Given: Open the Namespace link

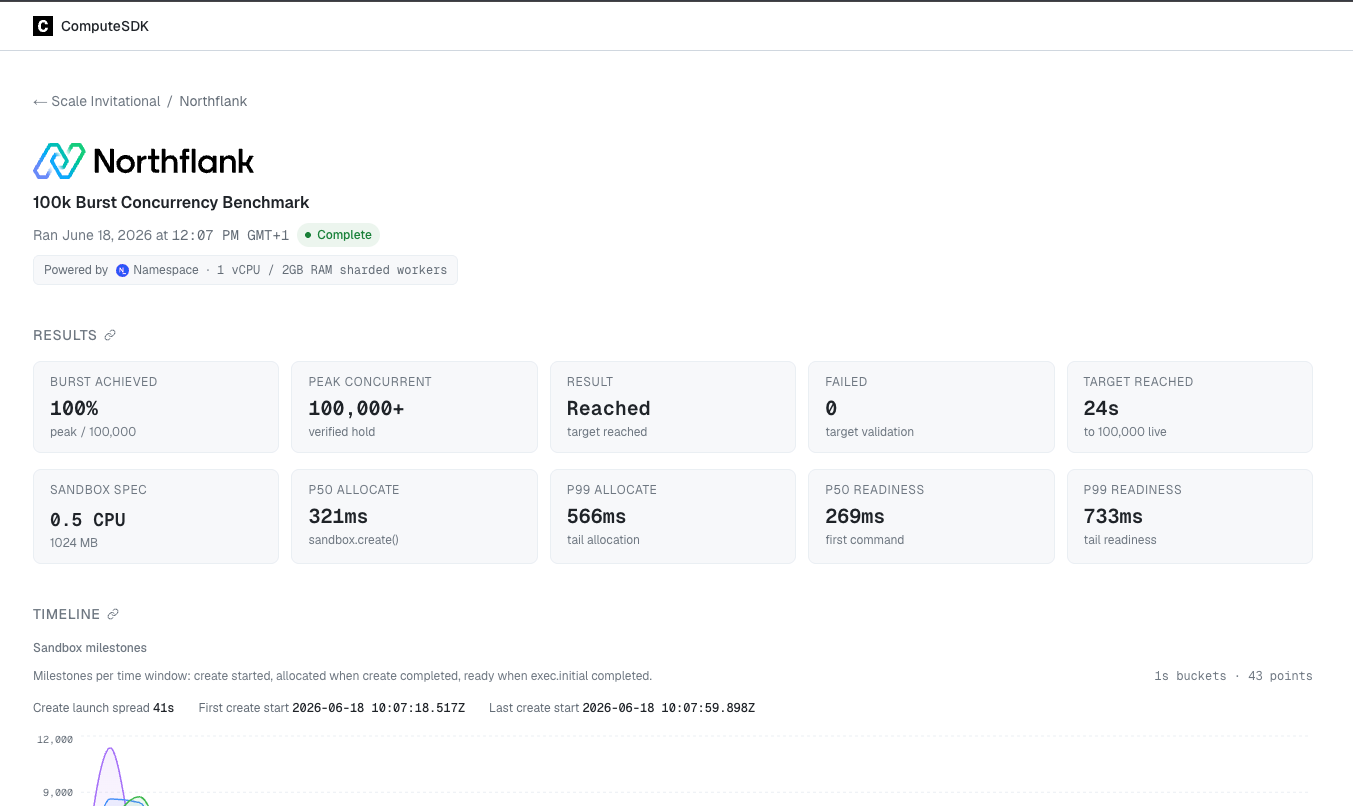Looking at the screenshot, I should tap(166, 270).
